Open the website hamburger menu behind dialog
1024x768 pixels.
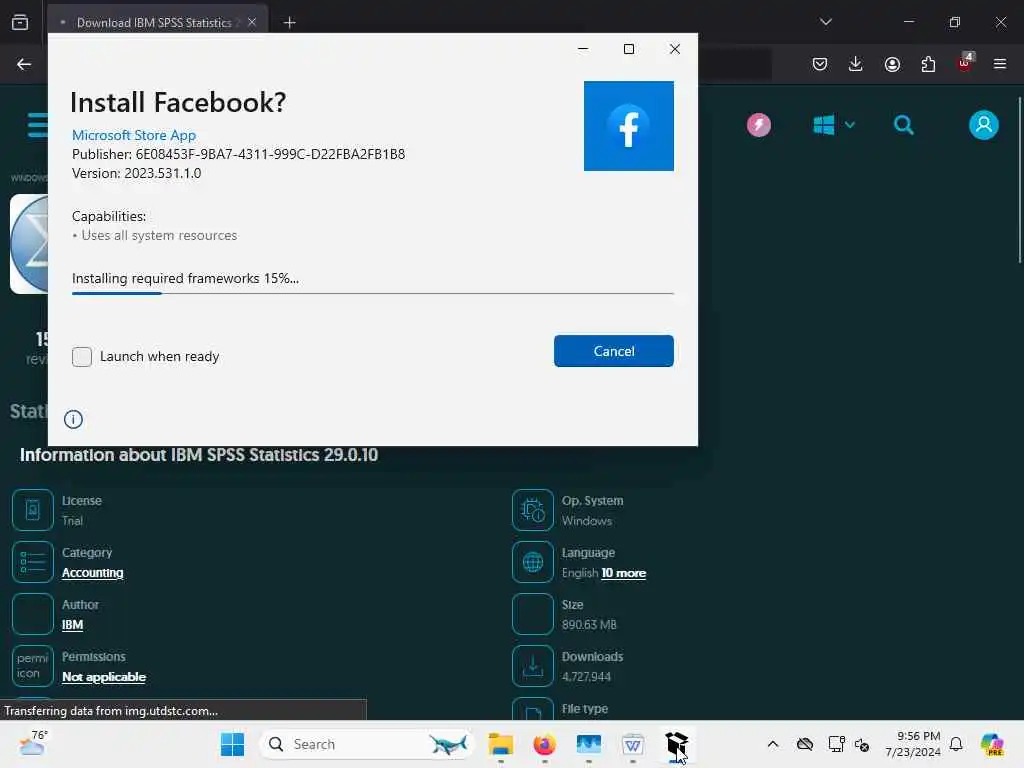(x=38, y=125)
